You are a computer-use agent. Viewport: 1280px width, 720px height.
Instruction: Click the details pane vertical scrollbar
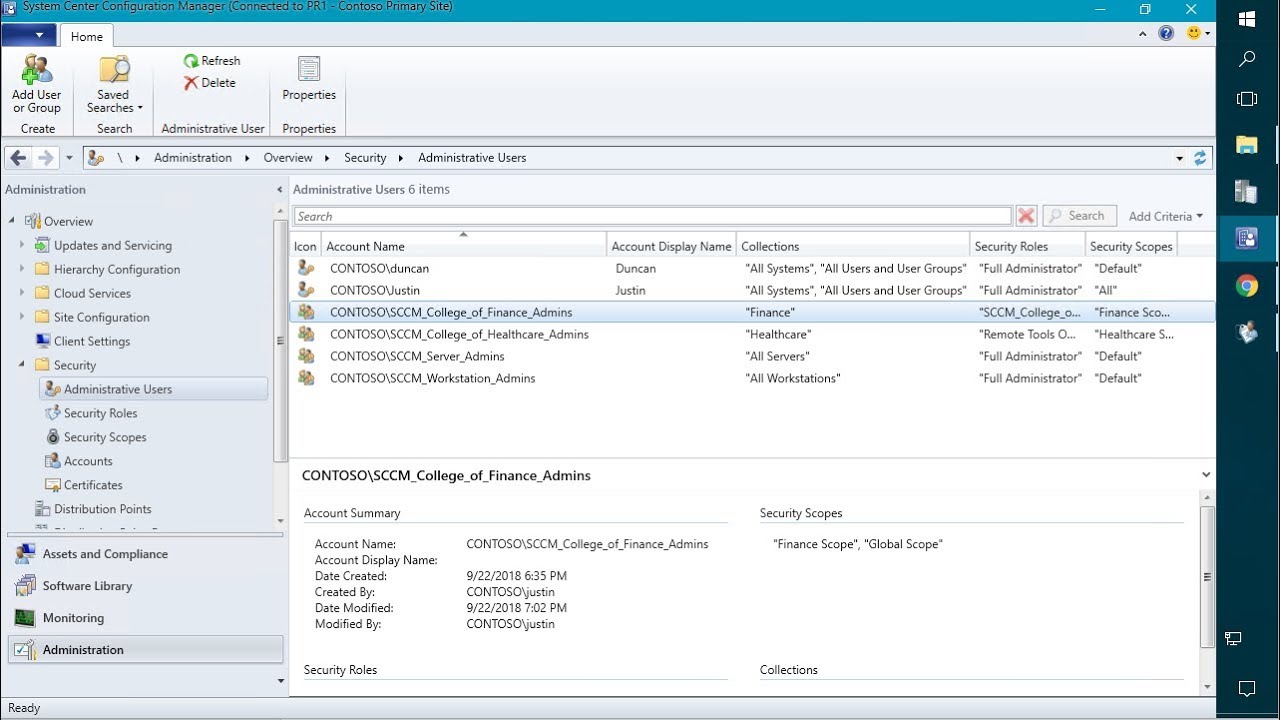point(1207,576)
